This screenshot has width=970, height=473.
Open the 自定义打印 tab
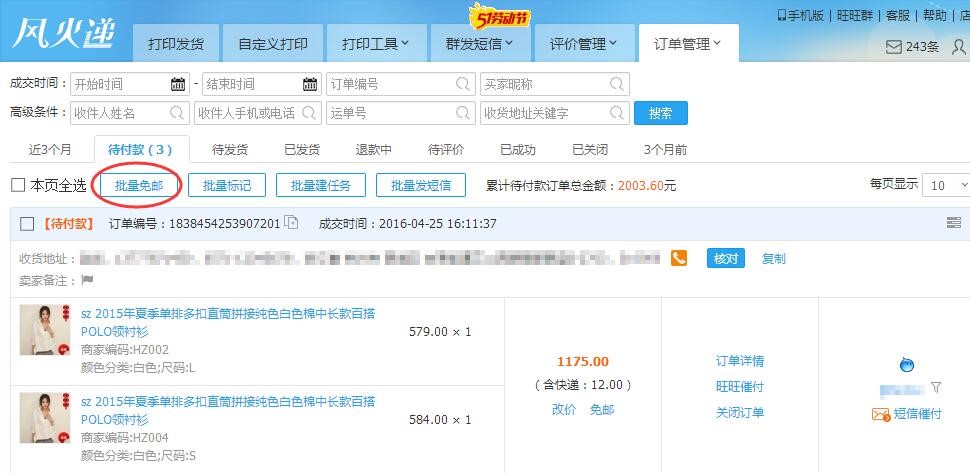[x=273, y=44]
